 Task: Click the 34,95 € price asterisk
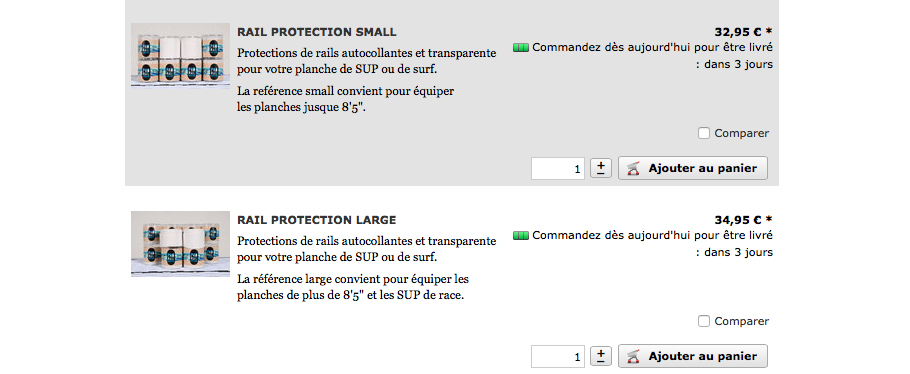(769, 220)
